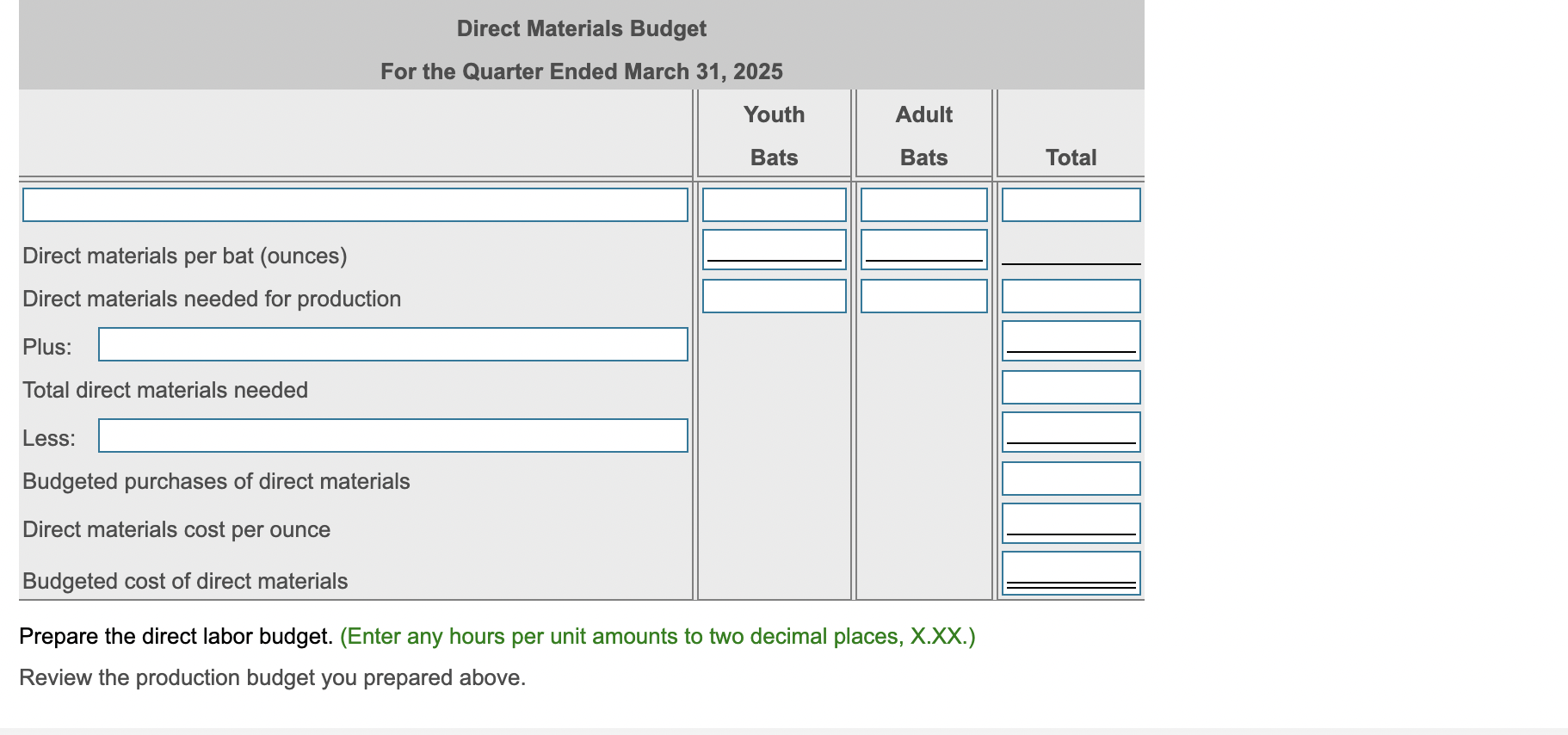Select the Total amount field in the Less row
This screenshot has height=735, width=1568.
click(x=1071, y=432)
